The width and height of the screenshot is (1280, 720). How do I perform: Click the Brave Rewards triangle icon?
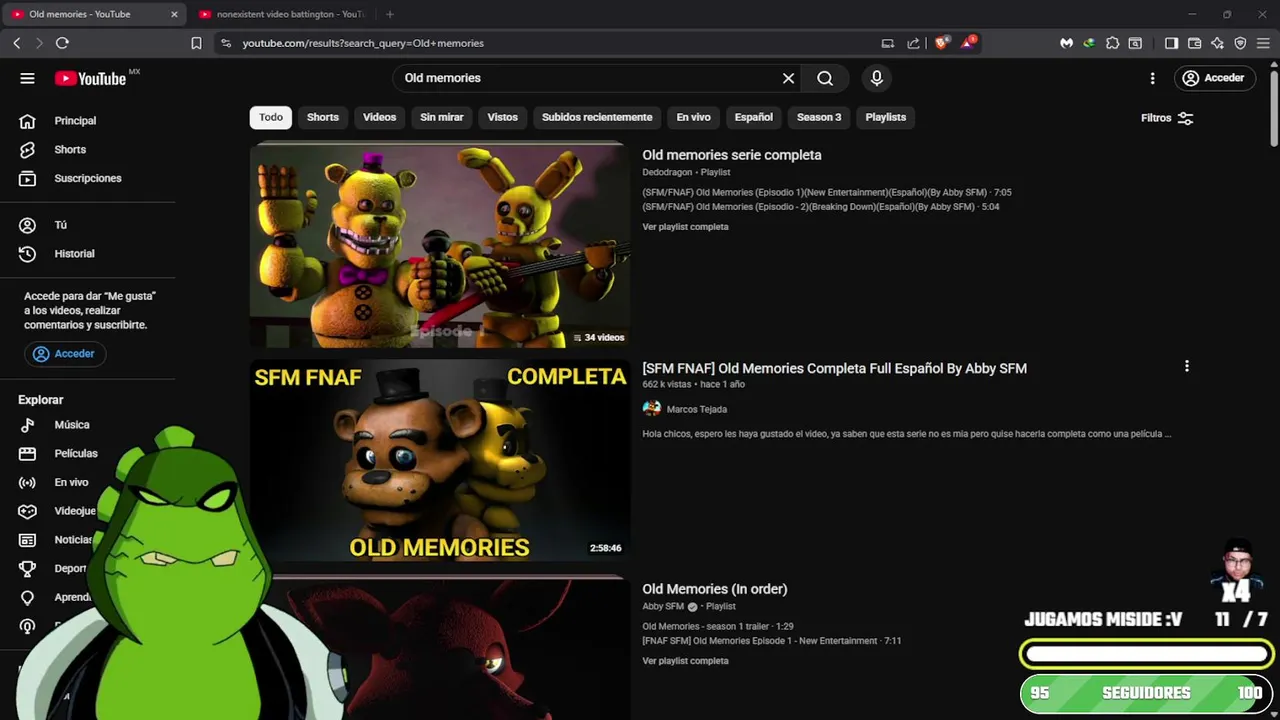(968, 43)
